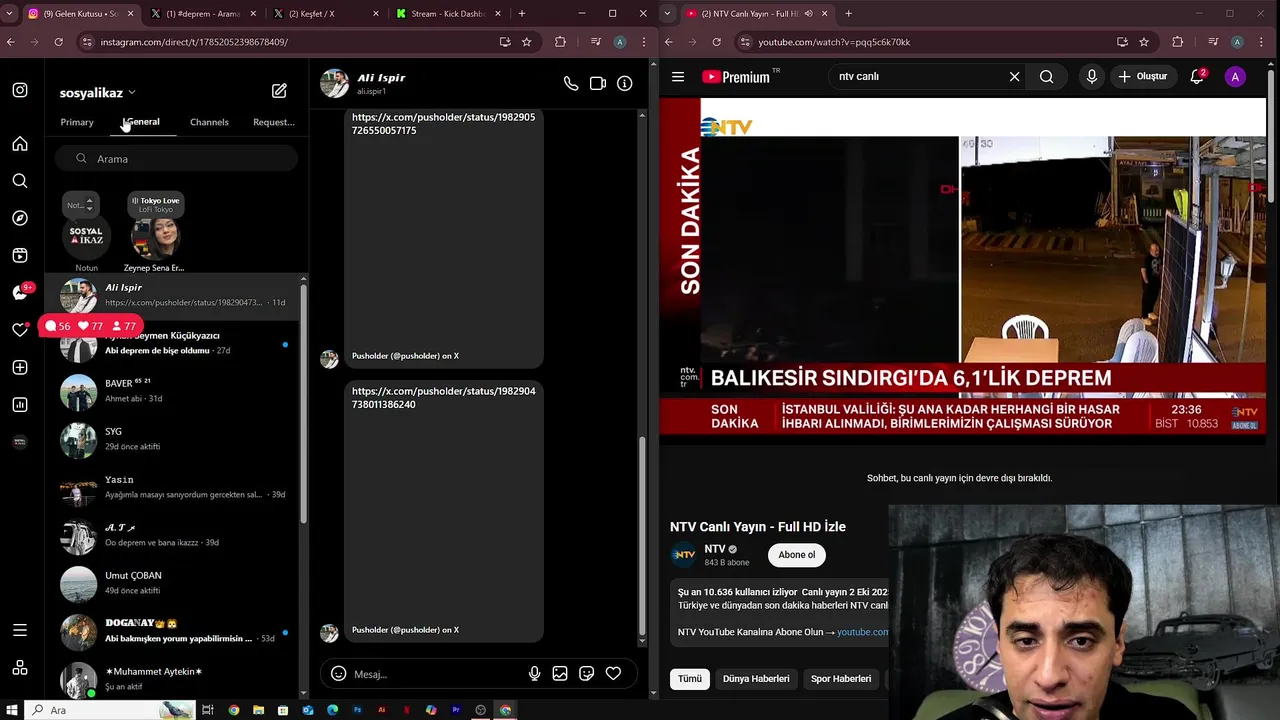Open conversation info icon
The image size is (1280, 720).
coord(625,84)
